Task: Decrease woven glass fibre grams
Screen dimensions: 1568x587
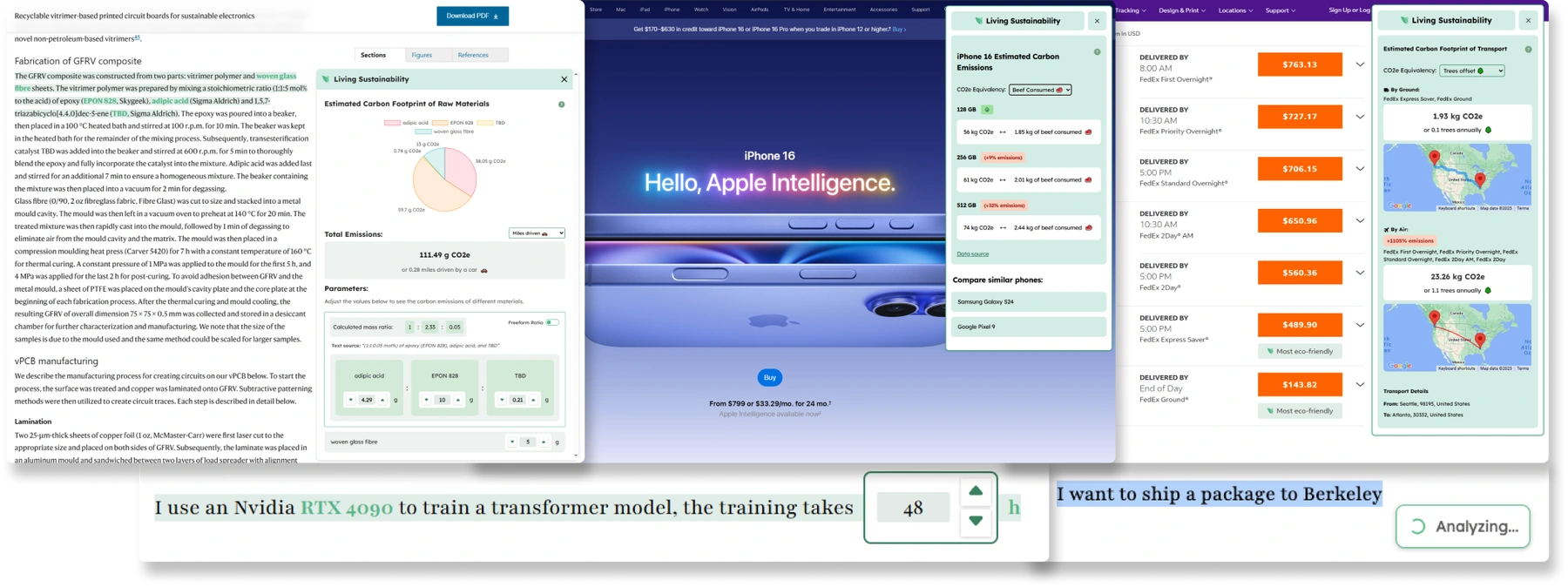Action: (x=512, y=442)
